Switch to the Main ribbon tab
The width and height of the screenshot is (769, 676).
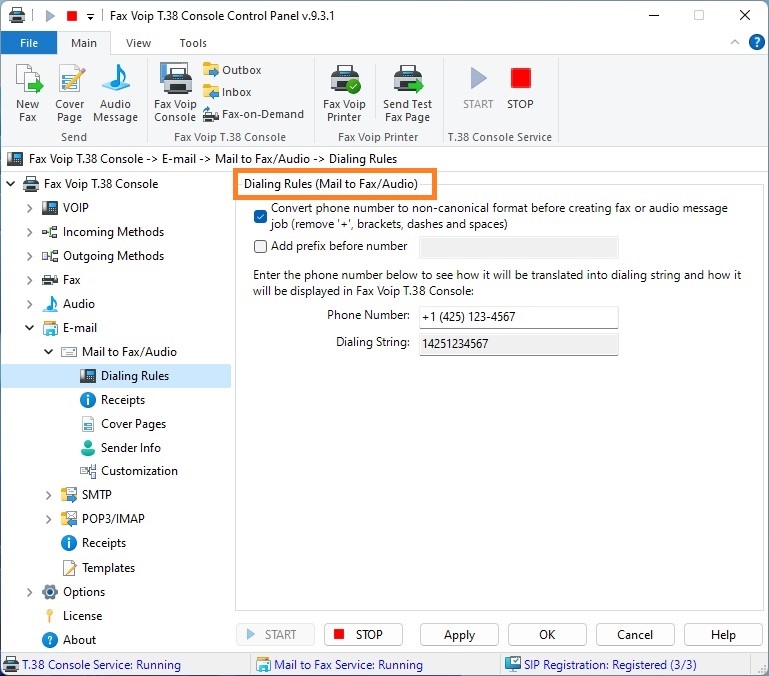pos(84,43)
